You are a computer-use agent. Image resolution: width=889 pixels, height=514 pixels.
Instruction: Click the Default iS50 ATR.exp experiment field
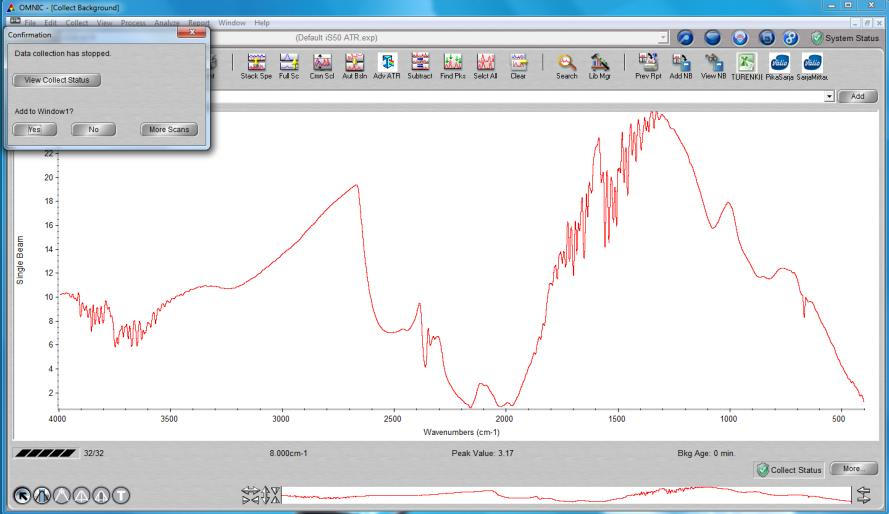click(437, 37)
